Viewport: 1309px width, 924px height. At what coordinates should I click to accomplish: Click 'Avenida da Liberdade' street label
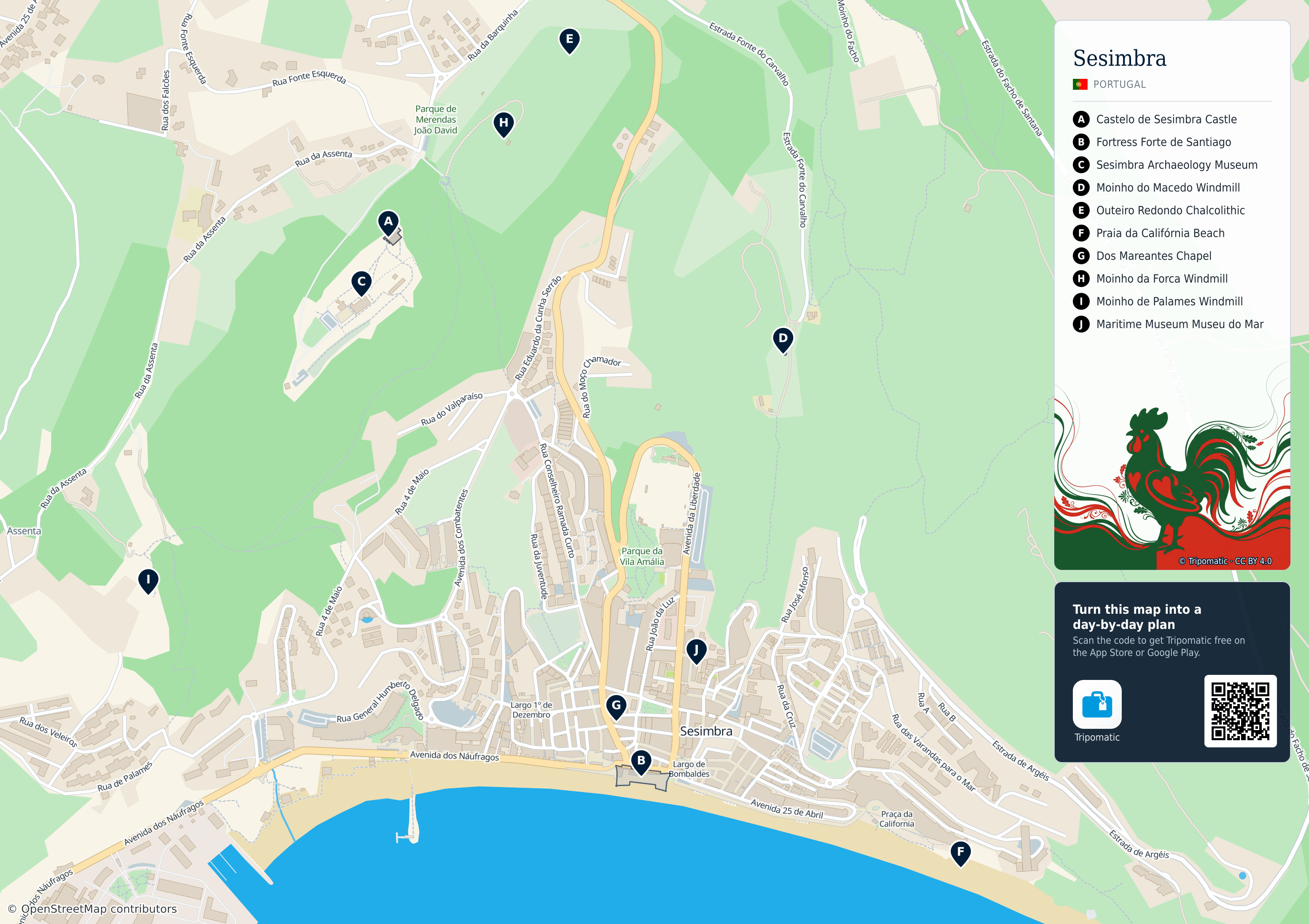click(x=692, y=513)
